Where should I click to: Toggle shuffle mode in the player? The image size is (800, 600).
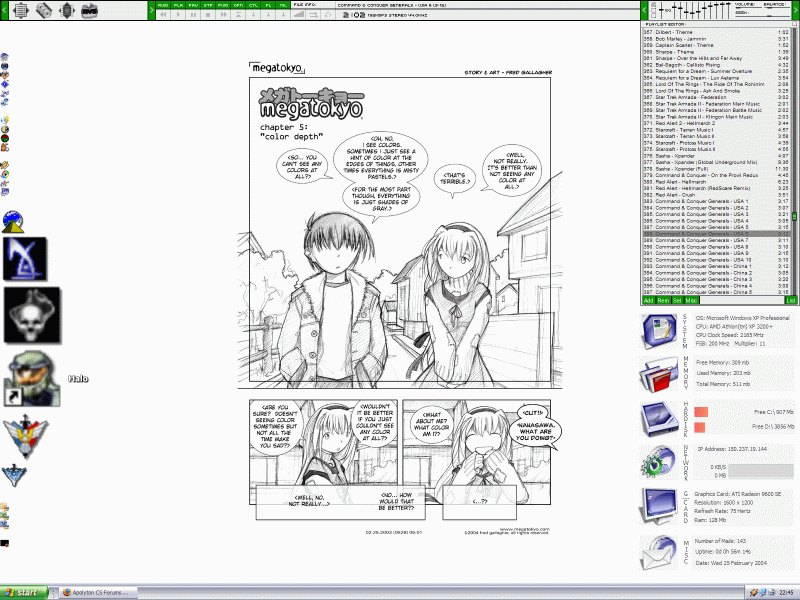tap(313, 15)
